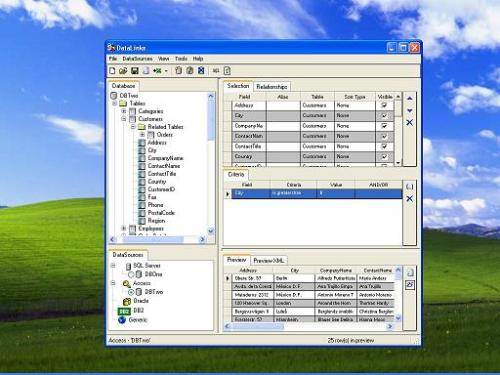Open the File menu
This screenshot has width=500, height=375.
coord(113,59)
